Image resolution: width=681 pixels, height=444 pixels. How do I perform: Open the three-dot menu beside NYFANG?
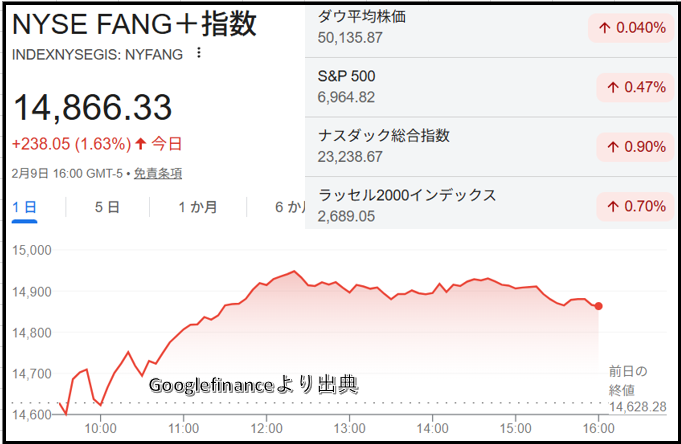tap(199, 54)
